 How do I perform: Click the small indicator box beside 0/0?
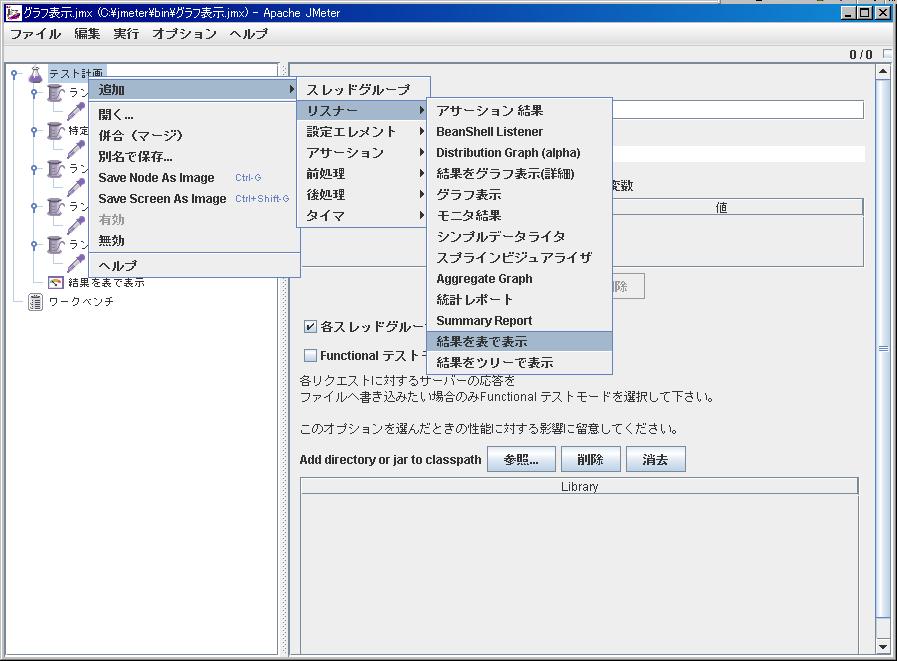coord(887,53)
